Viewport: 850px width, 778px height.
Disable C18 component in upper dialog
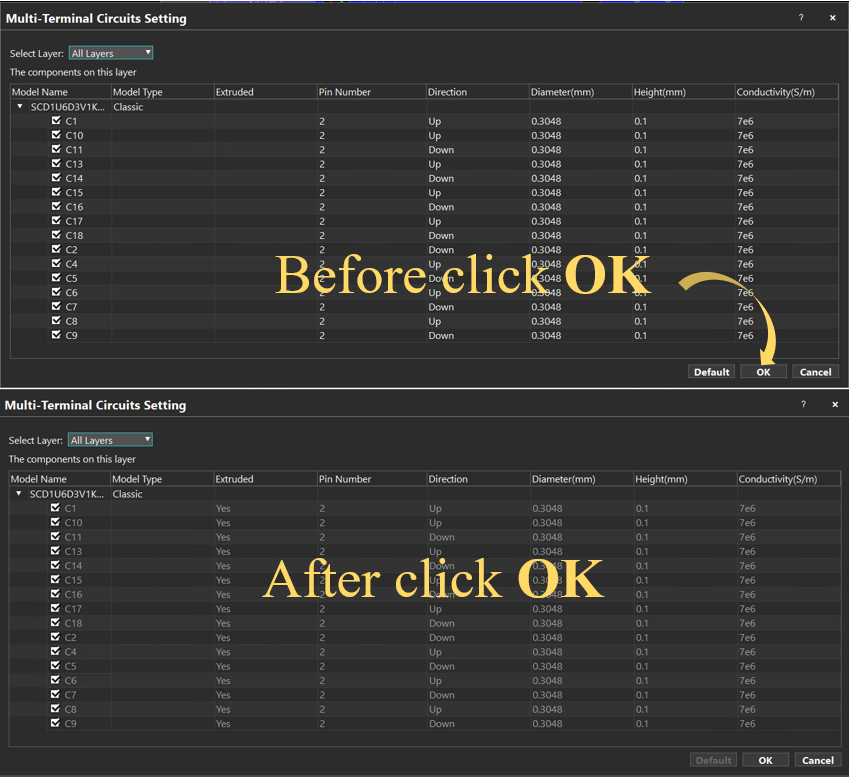(x=56, y=234)
